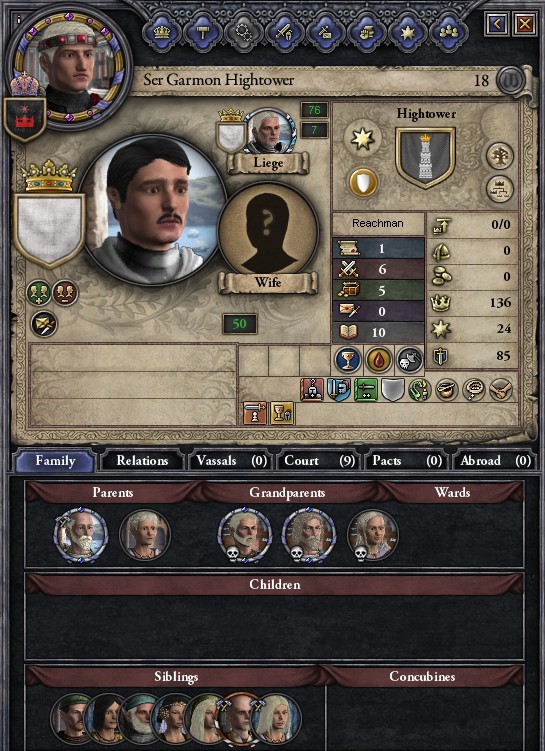The image size is (545, 751).
Task: Click the dynasty members icon below tree
Action: click(500, 189)
